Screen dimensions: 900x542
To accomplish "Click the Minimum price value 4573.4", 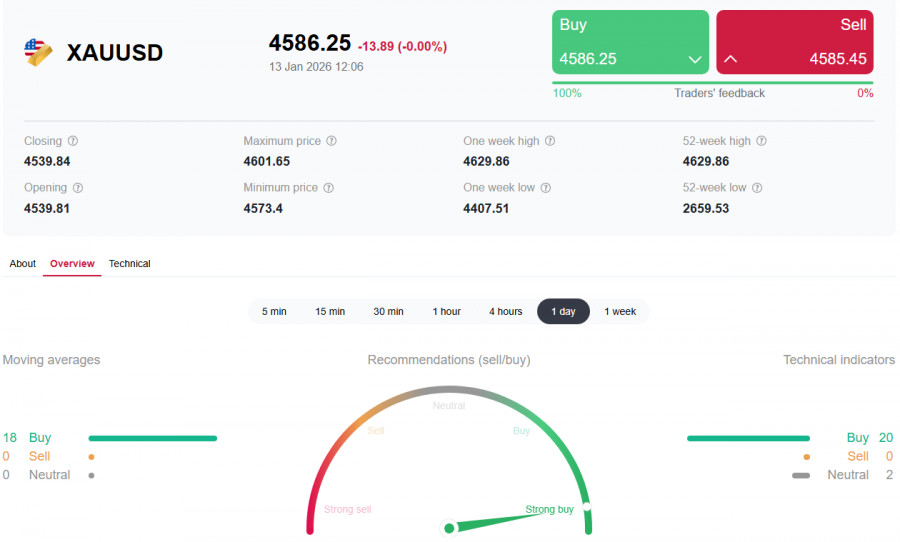I will point(263,208).
